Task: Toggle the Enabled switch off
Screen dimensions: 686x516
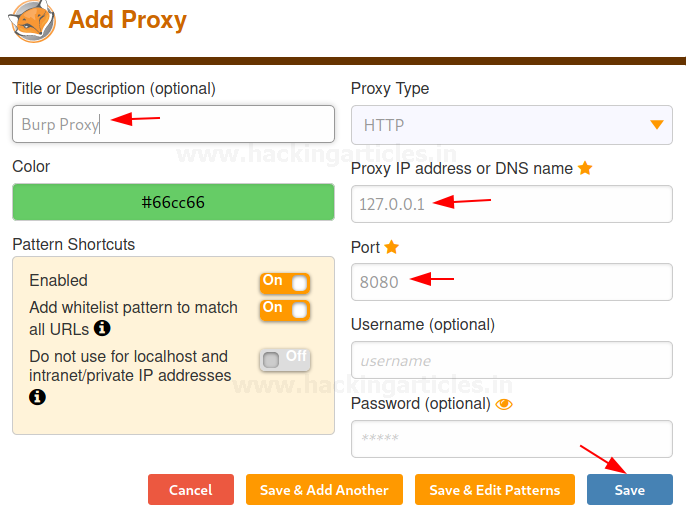Action: 284,283
